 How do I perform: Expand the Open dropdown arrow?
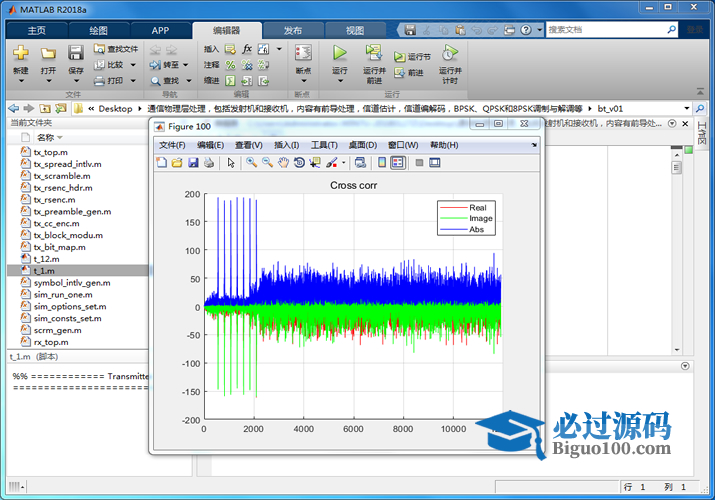point(48,81)
